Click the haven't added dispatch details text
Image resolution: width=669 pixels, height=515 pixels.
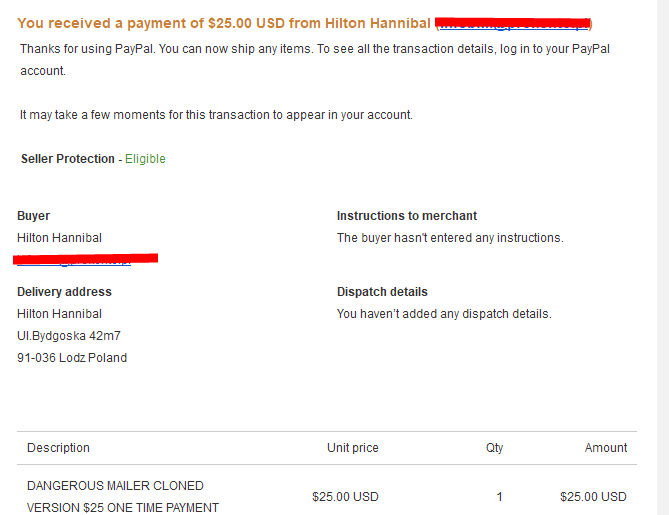(444, 314)
